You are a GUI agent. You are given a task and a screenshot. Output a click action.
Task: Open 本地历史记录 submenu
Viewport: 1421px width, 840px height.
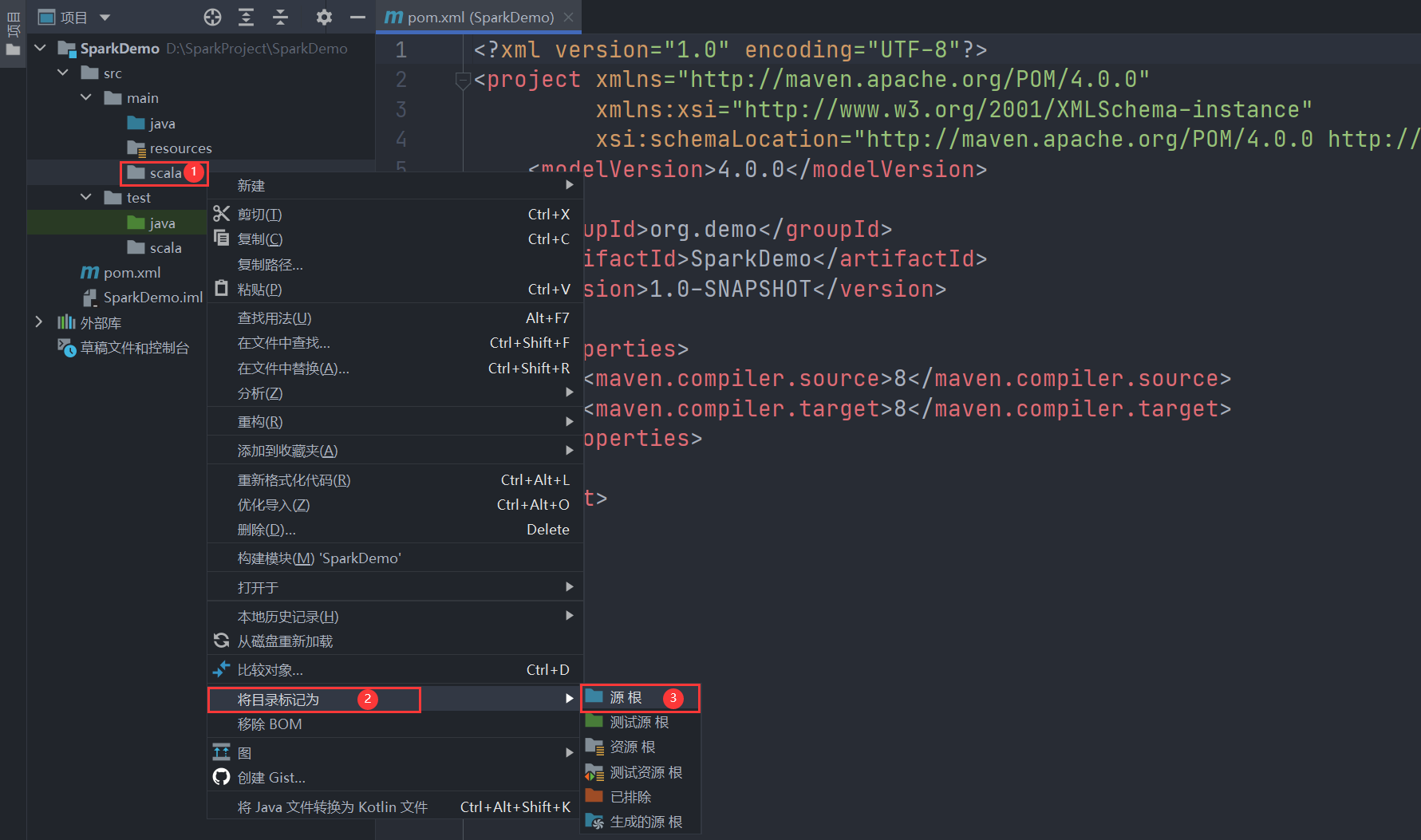(395, 616)
